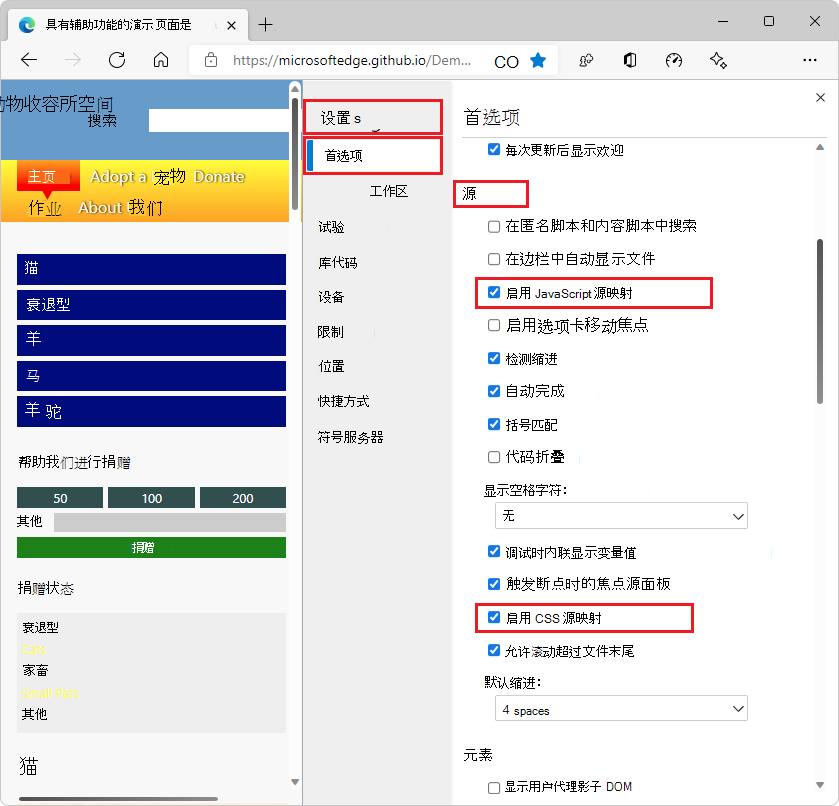The width and height of the screenshot is (839, 806).
Task: Toggle the favorites star in address bar
Action: pos(538,60)
